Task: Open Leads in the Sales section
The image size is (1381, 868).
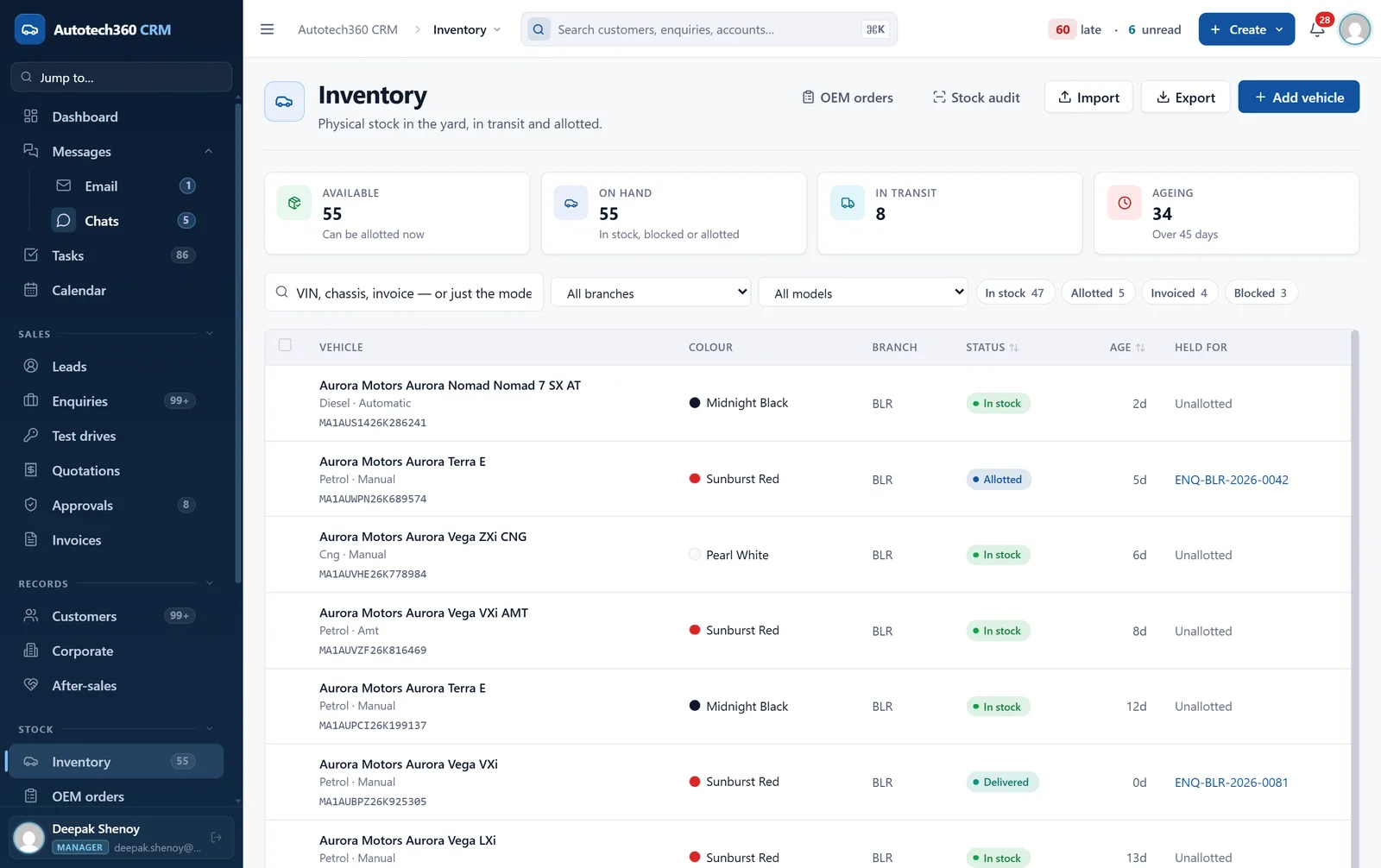Action: click(117, 367)
